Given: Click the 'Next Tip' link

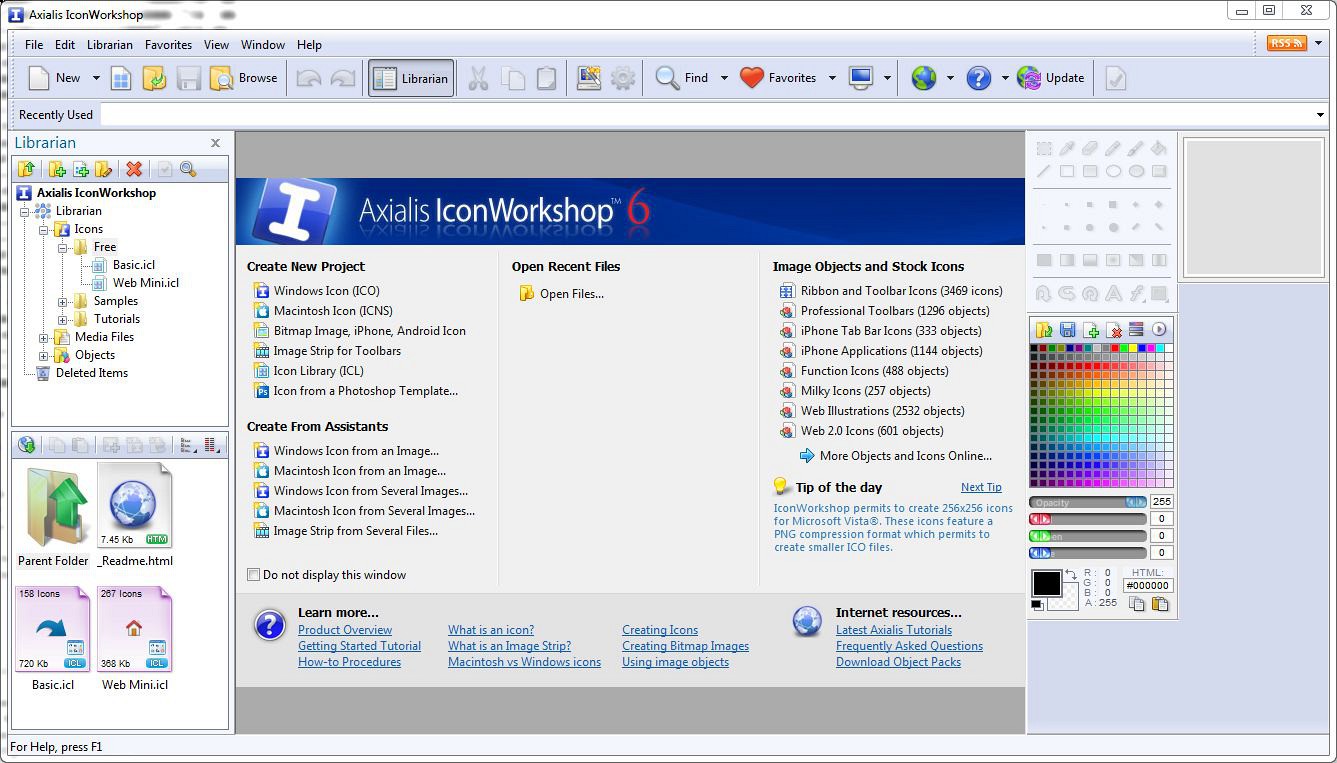Looking at the screenshot, I should tap(981, 487).
